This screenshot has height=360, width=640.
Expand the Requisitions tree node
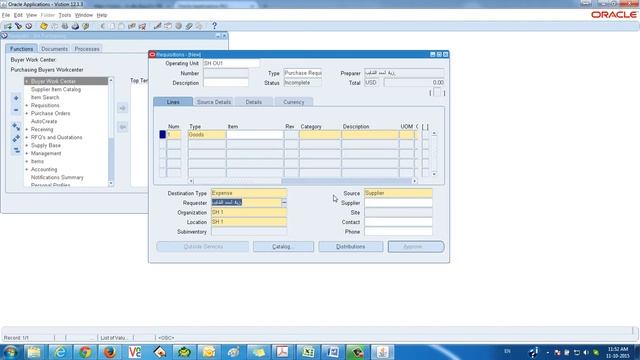(x=27, y=105)
